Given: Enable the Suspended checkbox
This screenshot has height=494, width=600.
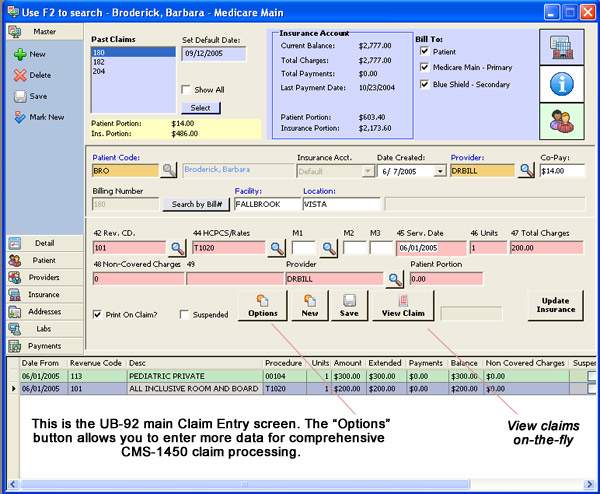Looking at the screenshot, I should 184,314.
